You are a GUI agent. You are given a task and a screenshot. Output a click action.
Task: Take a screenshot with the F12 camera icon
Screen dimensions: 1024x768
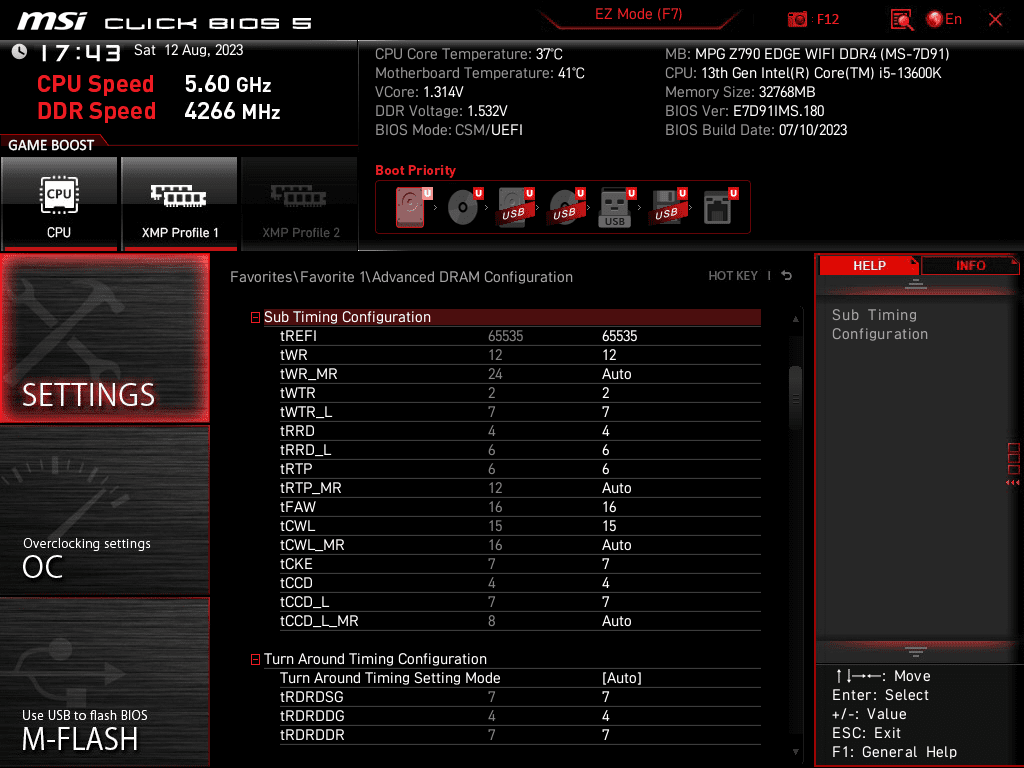797,20
